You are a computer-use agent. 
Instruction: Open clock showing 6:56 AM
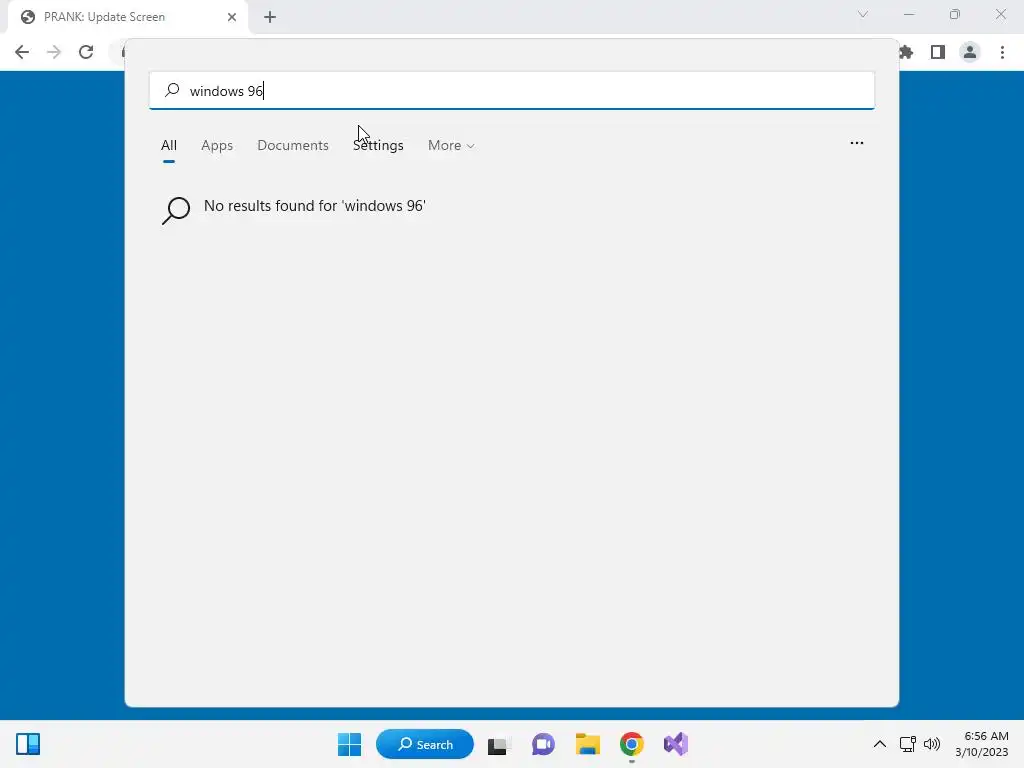point(982,744)
